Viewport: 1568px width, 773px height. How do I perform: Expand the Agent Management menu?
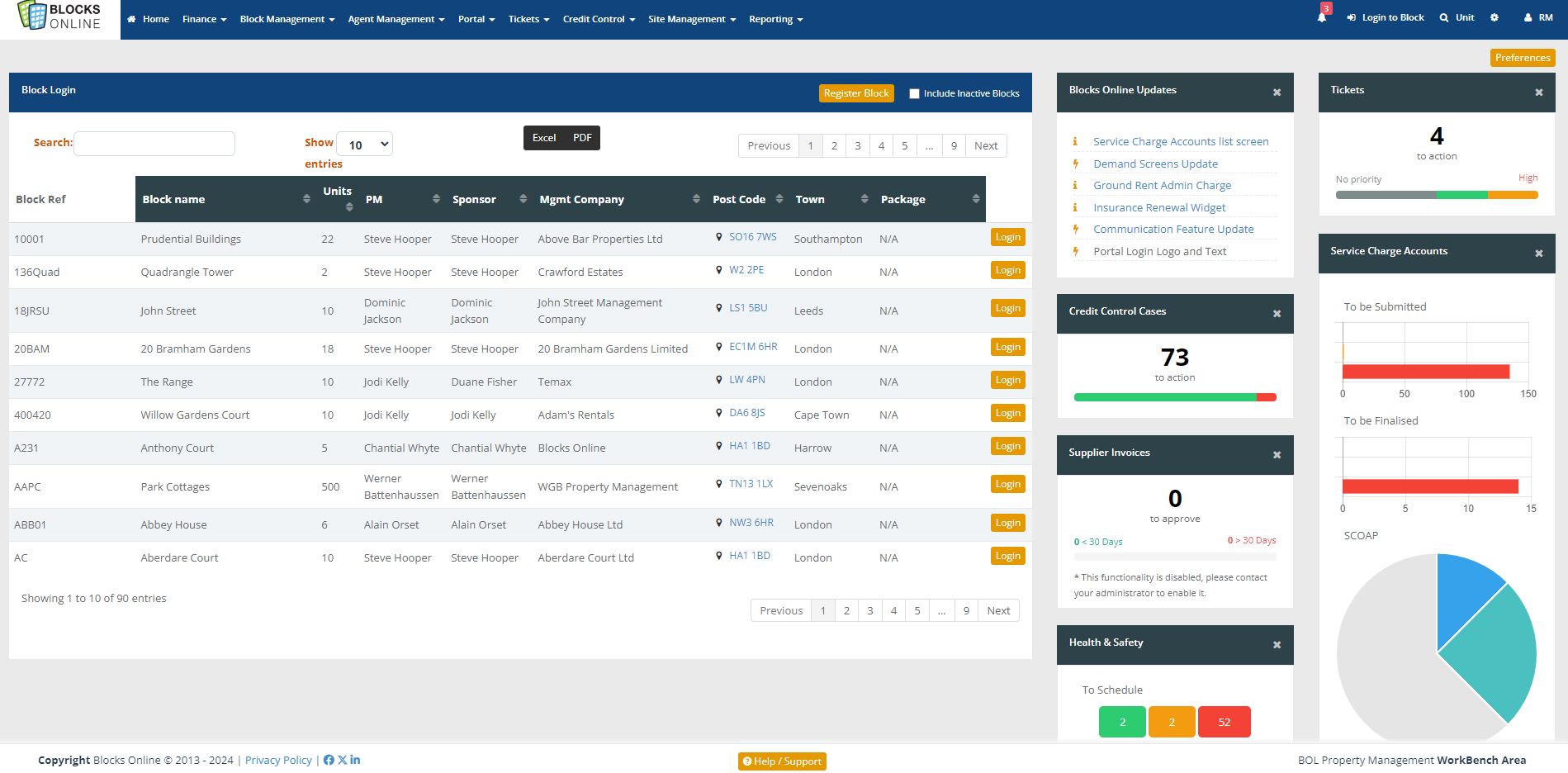(396, 19)
